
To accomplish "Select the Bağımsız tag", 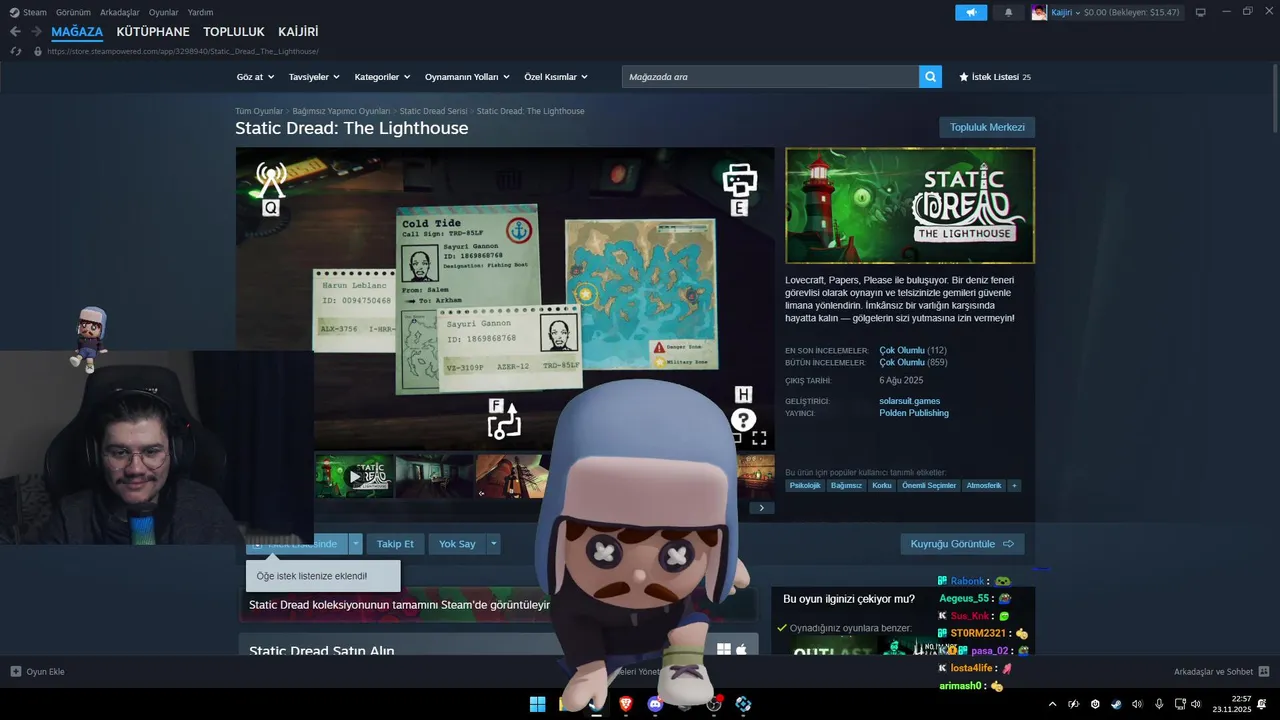I will [846, 486].
